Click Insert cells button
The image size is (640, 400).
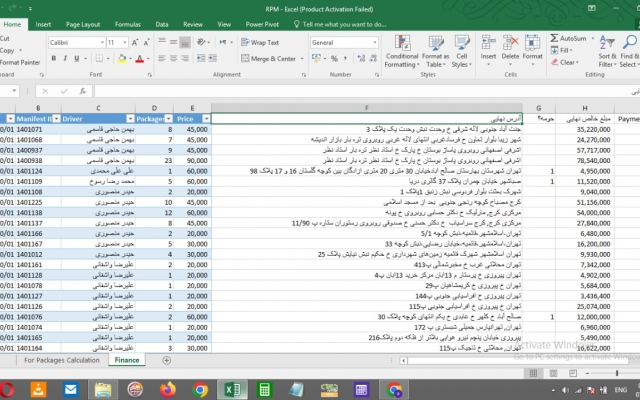[x=488, y=51]
